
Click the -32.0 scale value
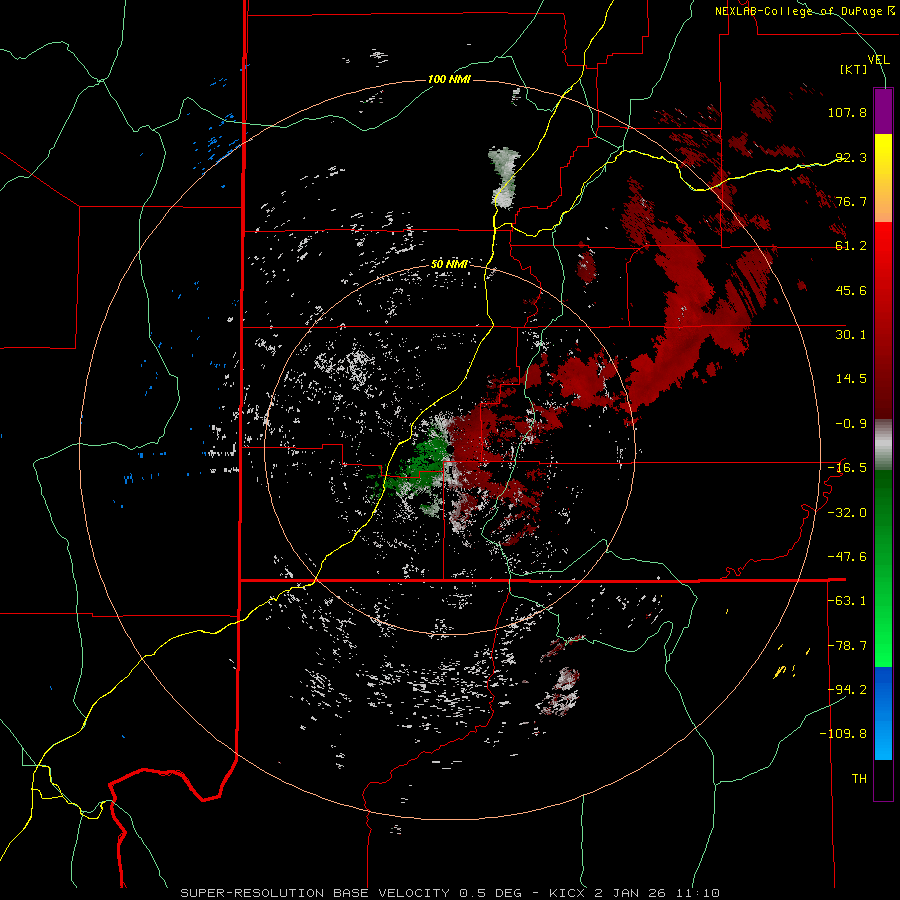847,513
